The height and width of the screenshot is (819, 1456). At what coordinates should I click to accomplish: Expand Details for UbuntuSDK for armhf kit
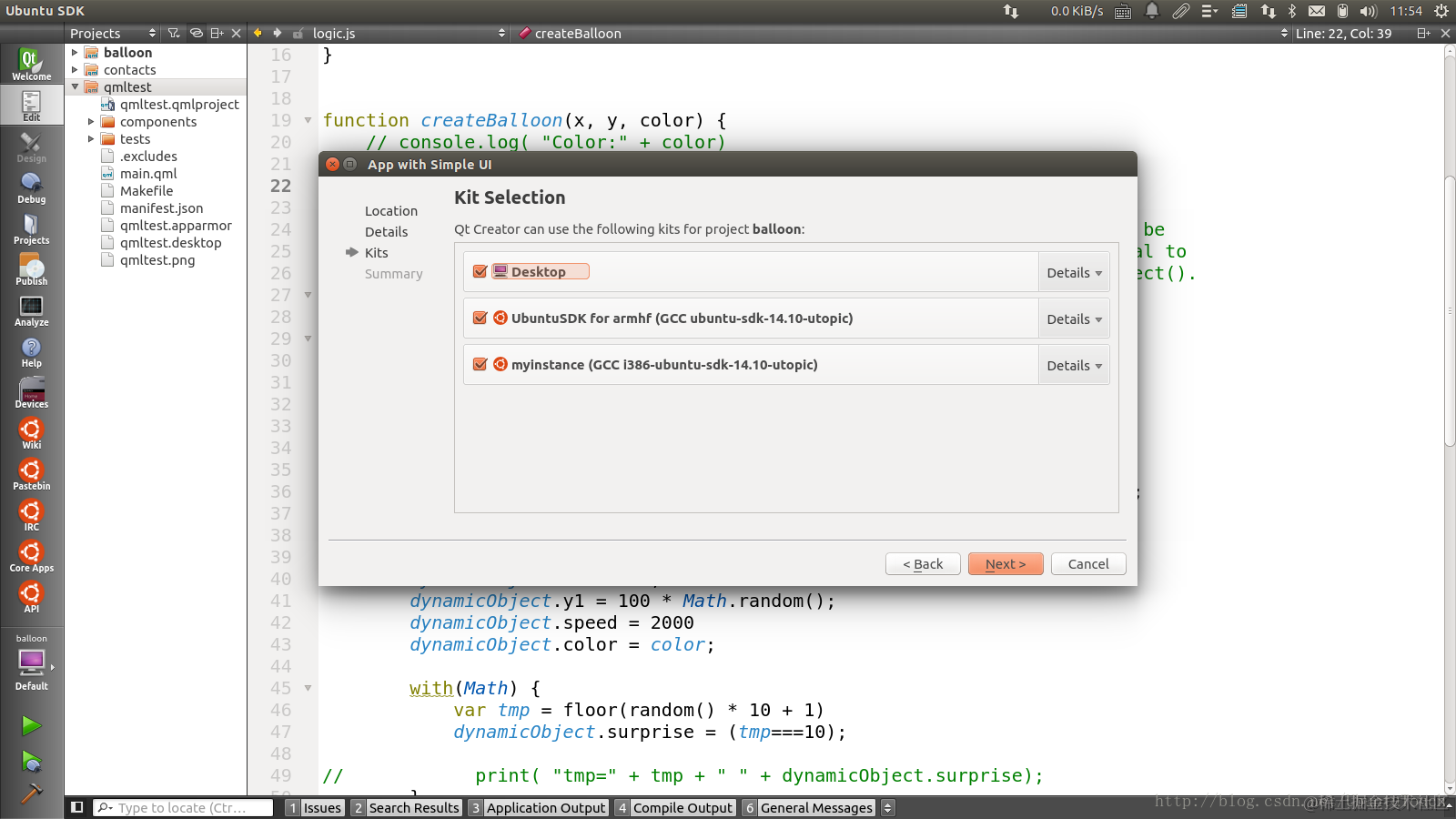[1074, 318]
